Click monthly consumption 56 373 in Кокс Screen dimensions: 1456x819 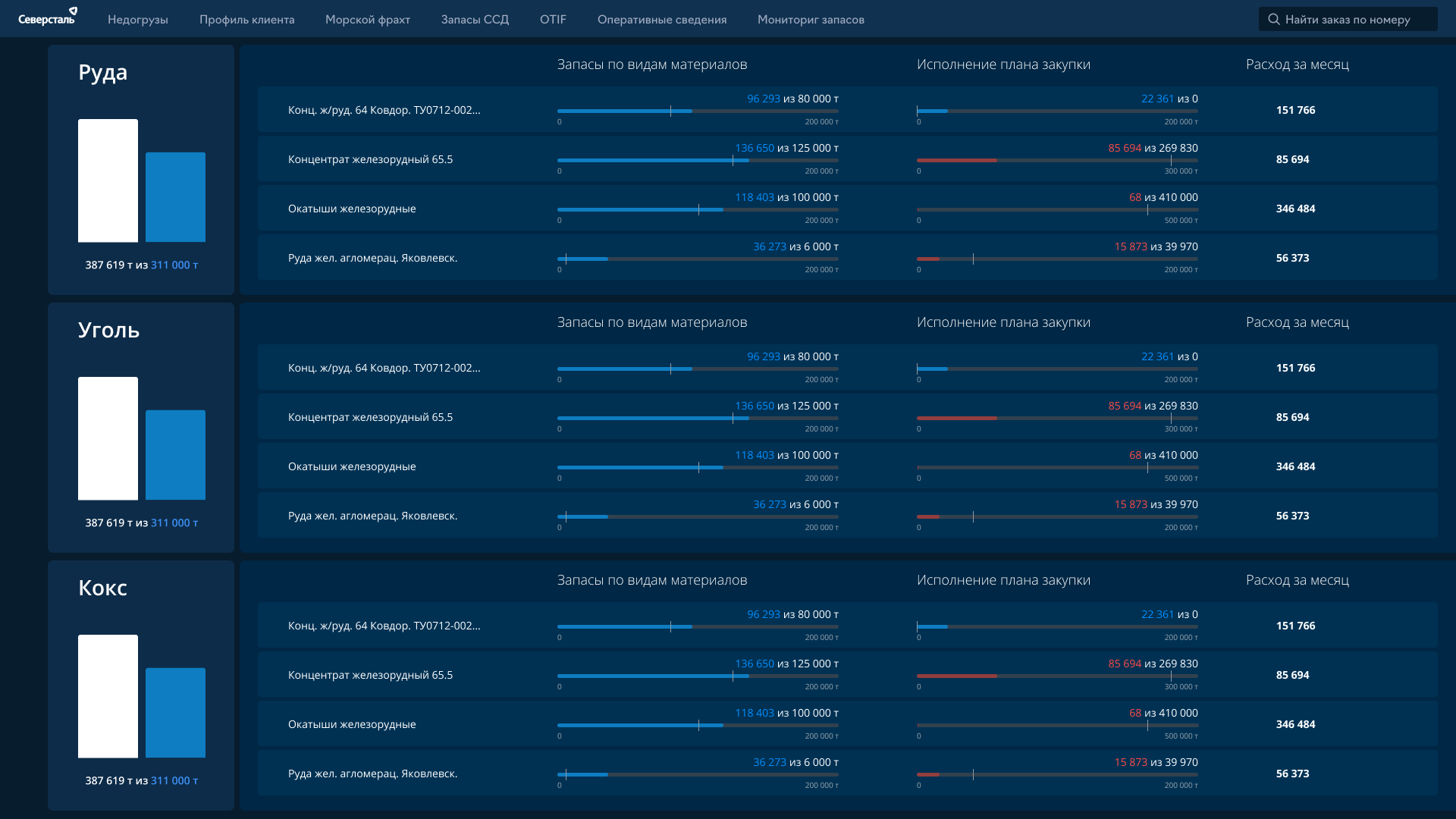coord(1293,774)
